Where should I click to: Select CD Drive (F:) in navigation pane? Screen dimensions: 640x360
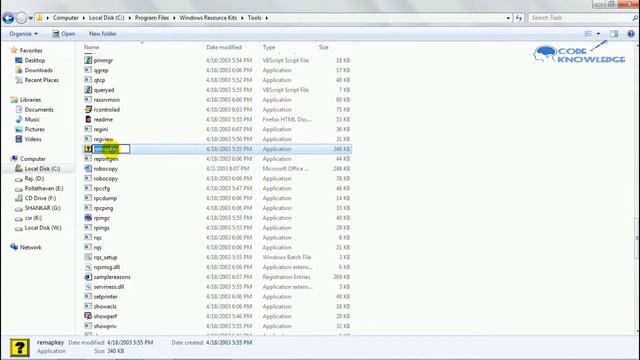pos(40,198)
